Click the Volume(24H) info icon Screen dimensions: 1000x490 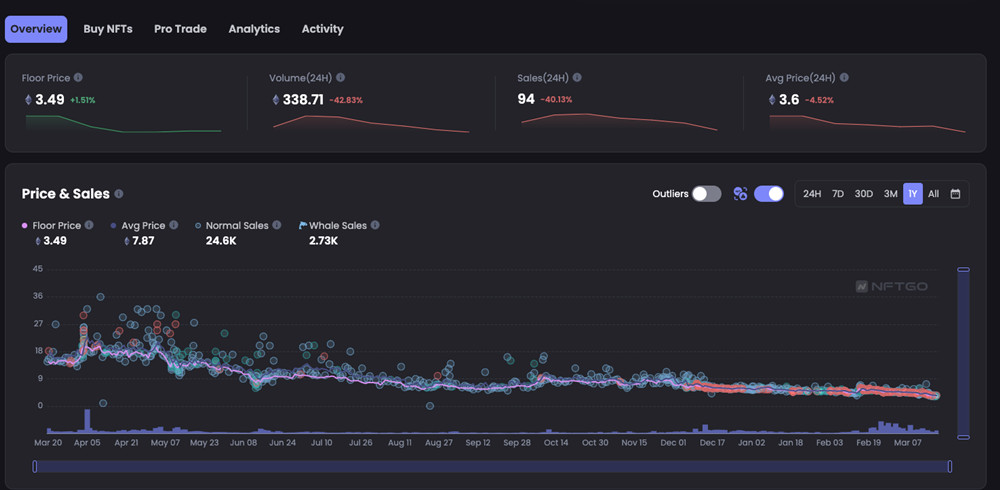coord(341,77)
